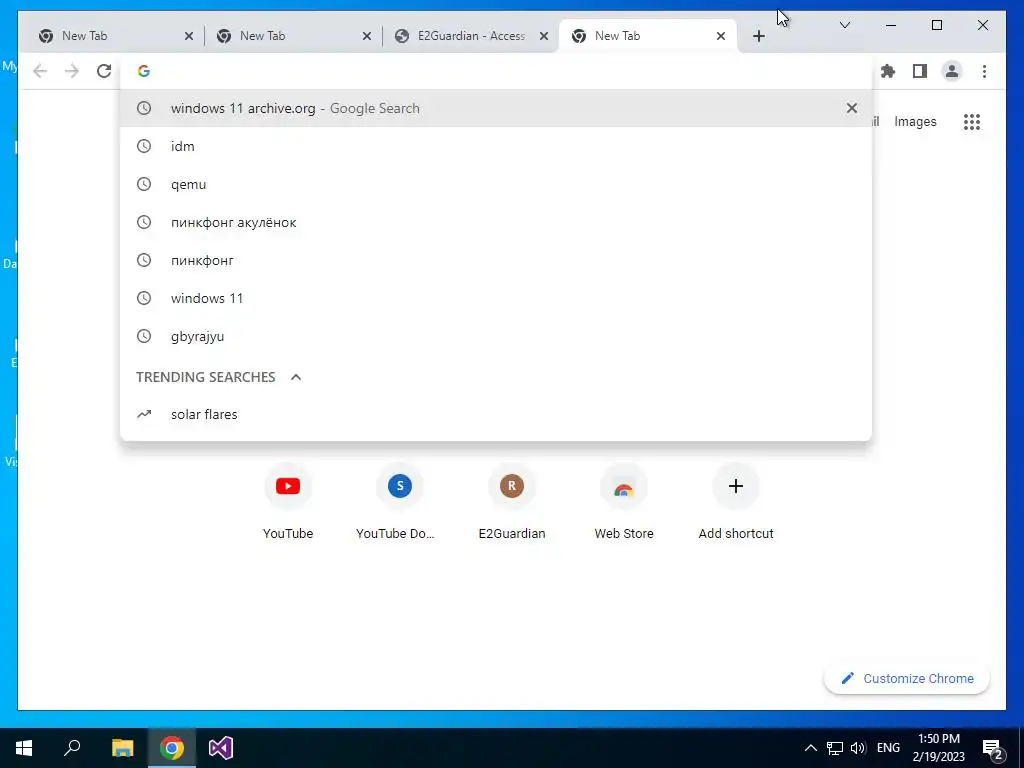Open the notification center icon
Image resolution: width=1024 pixels, height=768 pixels.
tap(993, 749)
